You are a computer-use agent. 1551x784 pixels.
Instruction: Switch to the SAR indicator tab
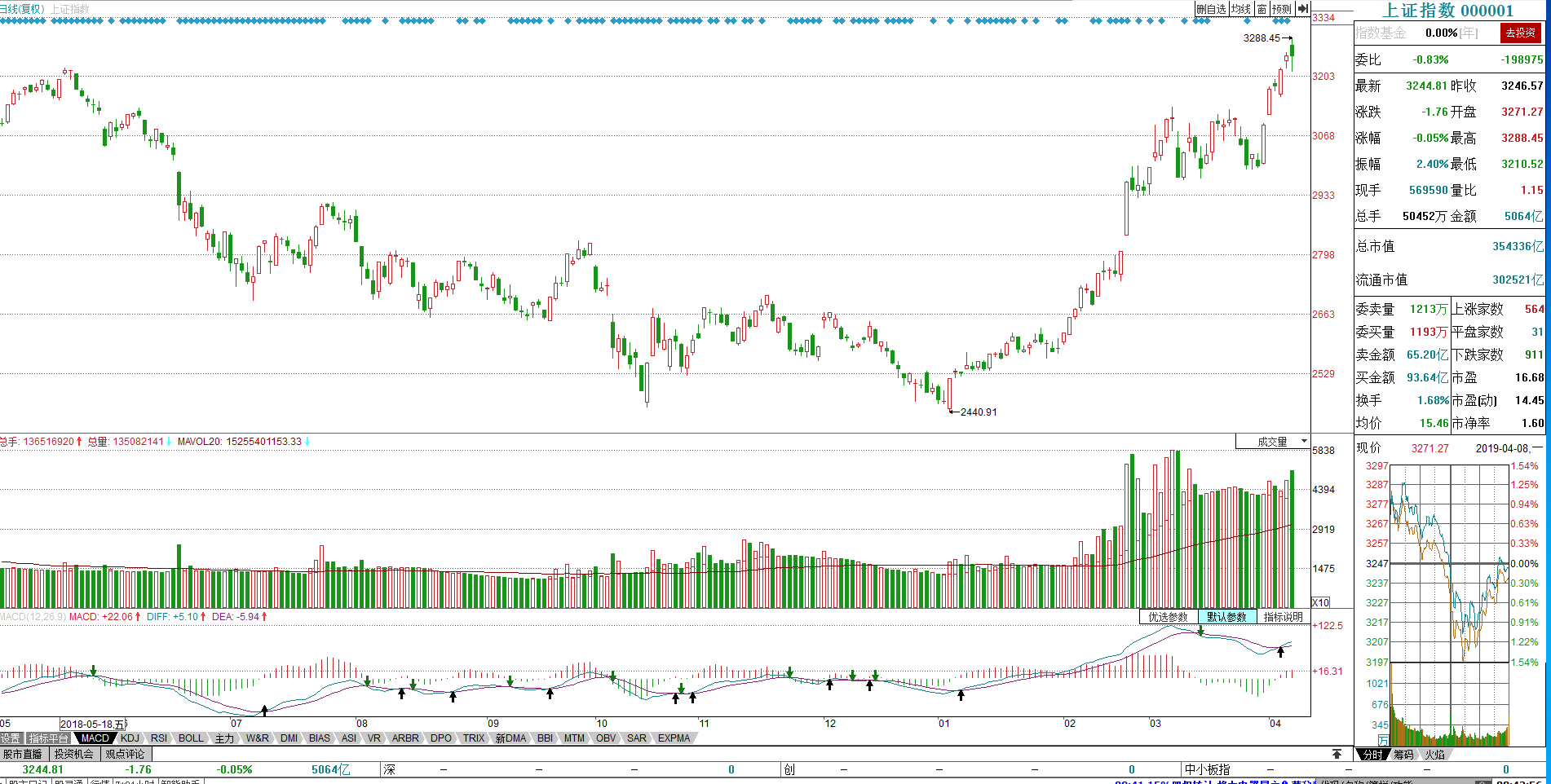coord(637,738)
